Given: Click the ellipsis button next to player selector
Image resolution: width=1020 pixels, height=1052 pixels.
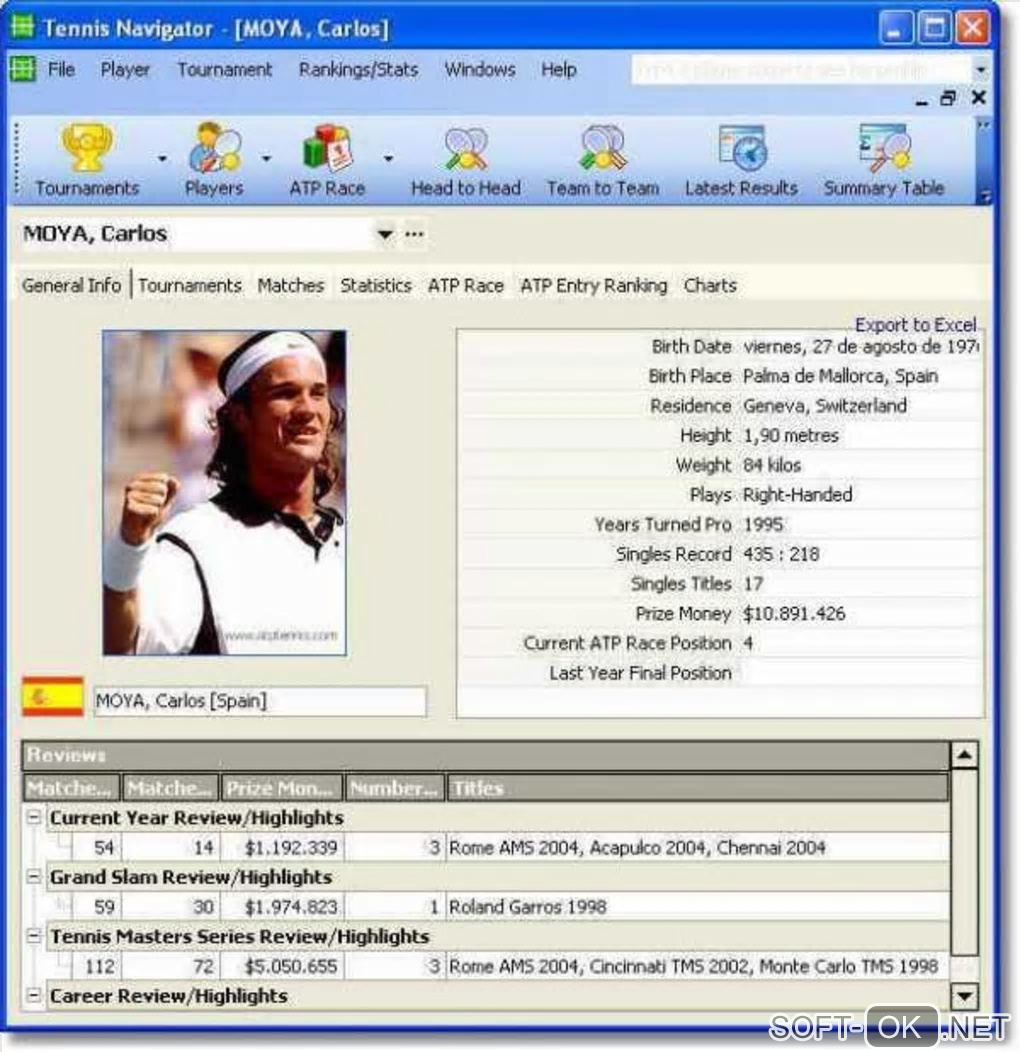Looking at the screenshot, I should coord(414,234).
